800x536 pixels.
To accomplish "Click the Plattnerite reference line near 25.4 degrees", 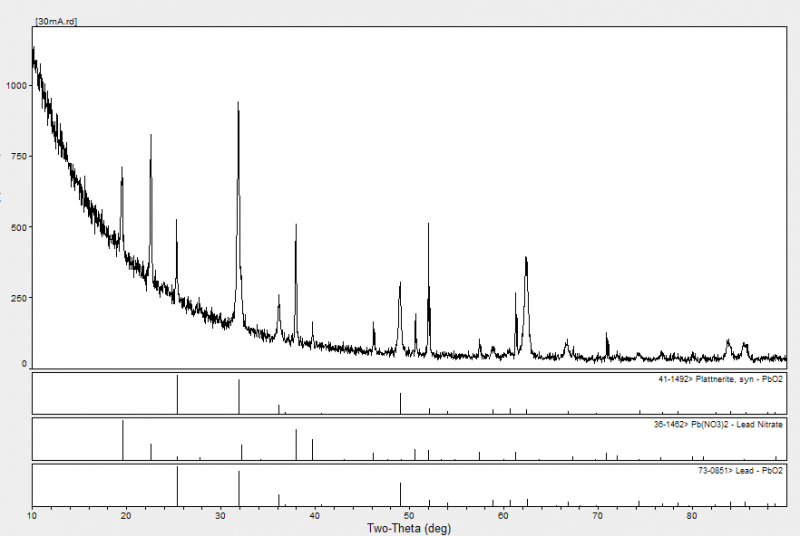I will pyautogui.click(x=178, y=394).
